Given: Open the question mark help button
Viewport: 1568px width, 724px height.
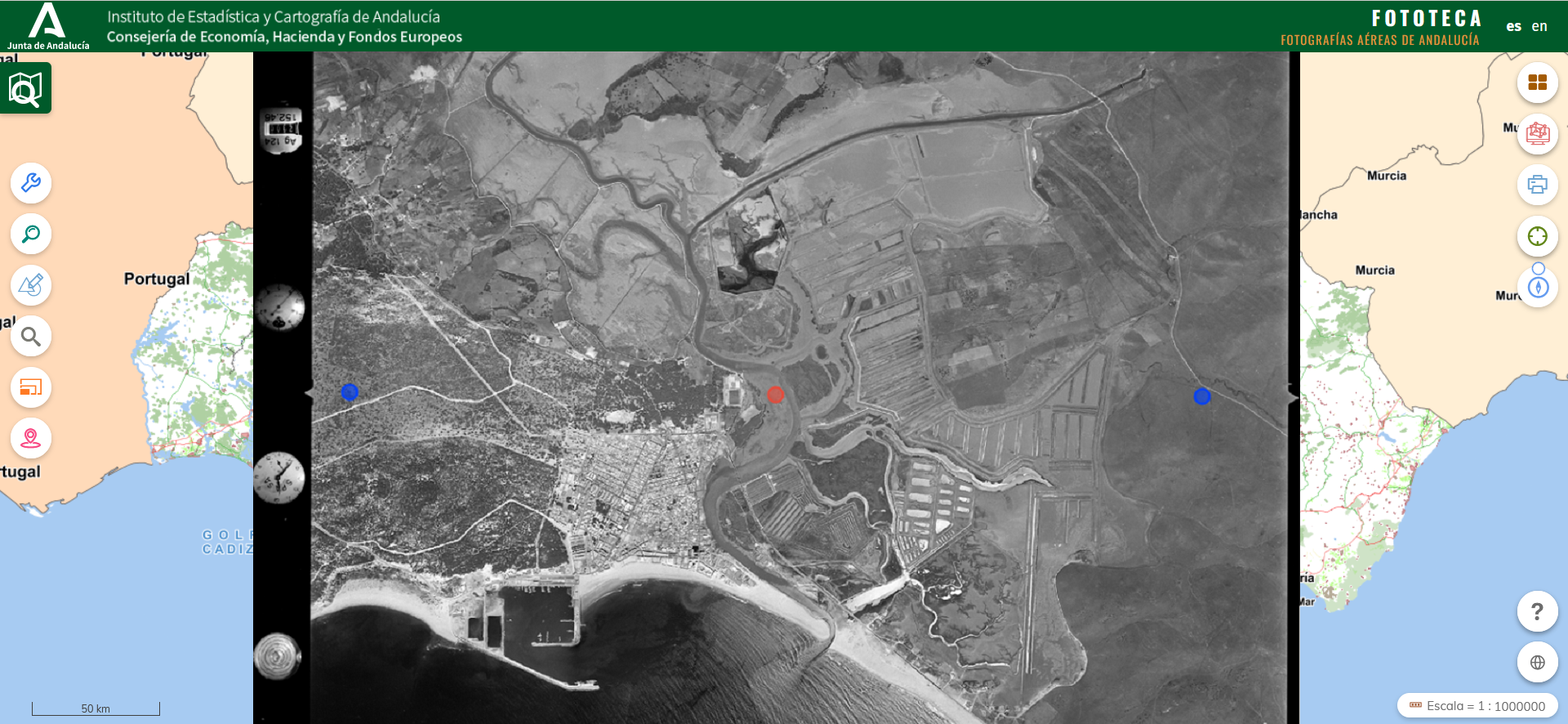Looking at the screenshot, I should coord(1538,611).
